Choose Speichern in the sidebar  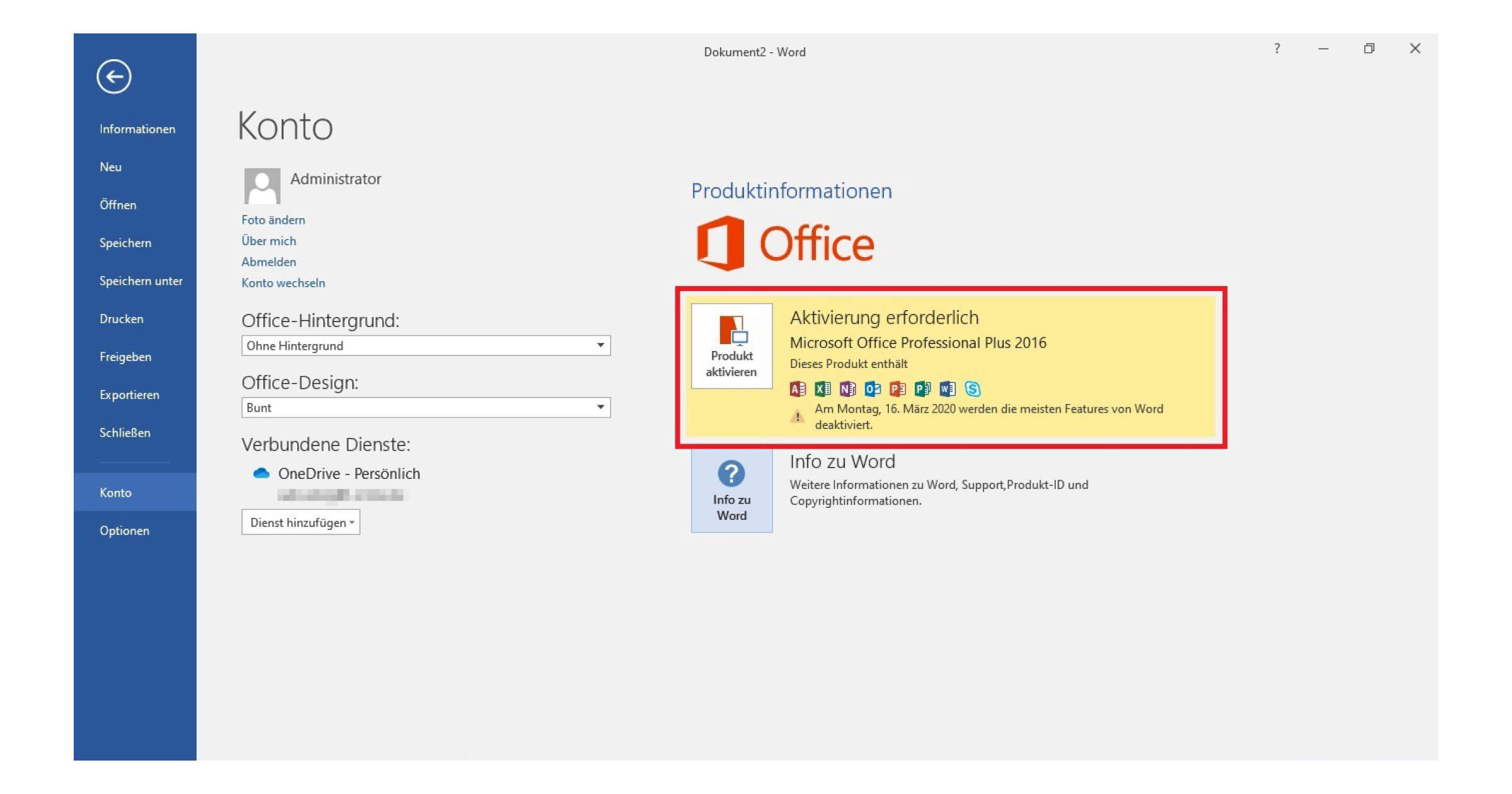click(x=125, y=243)
